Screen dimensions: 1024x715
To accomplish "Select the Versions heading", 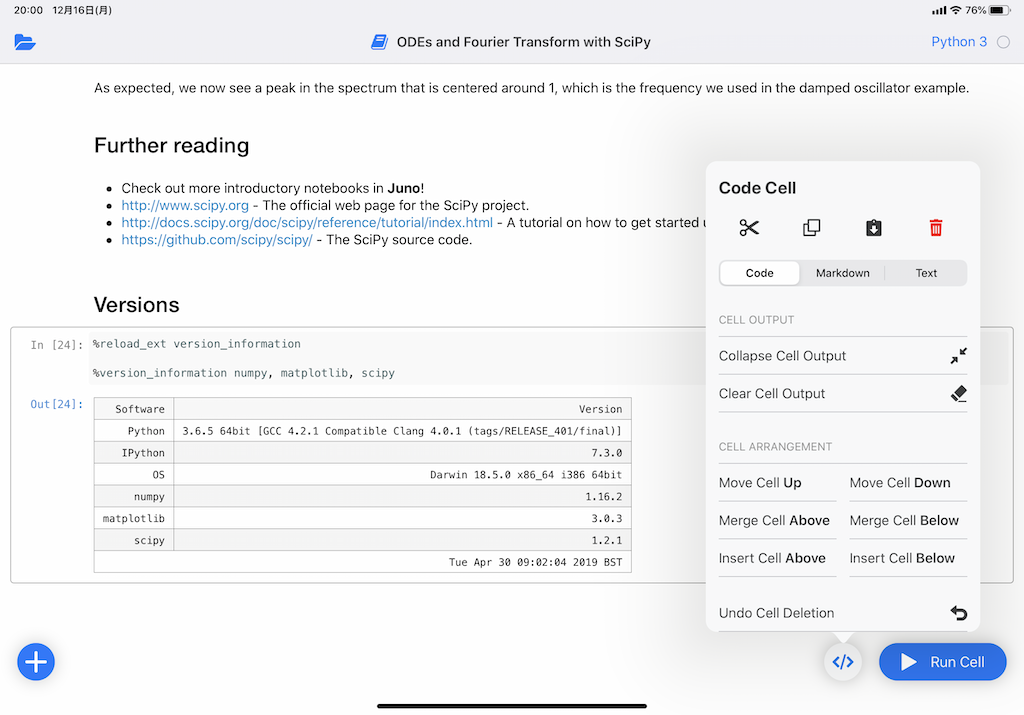I will click(136, 305).
